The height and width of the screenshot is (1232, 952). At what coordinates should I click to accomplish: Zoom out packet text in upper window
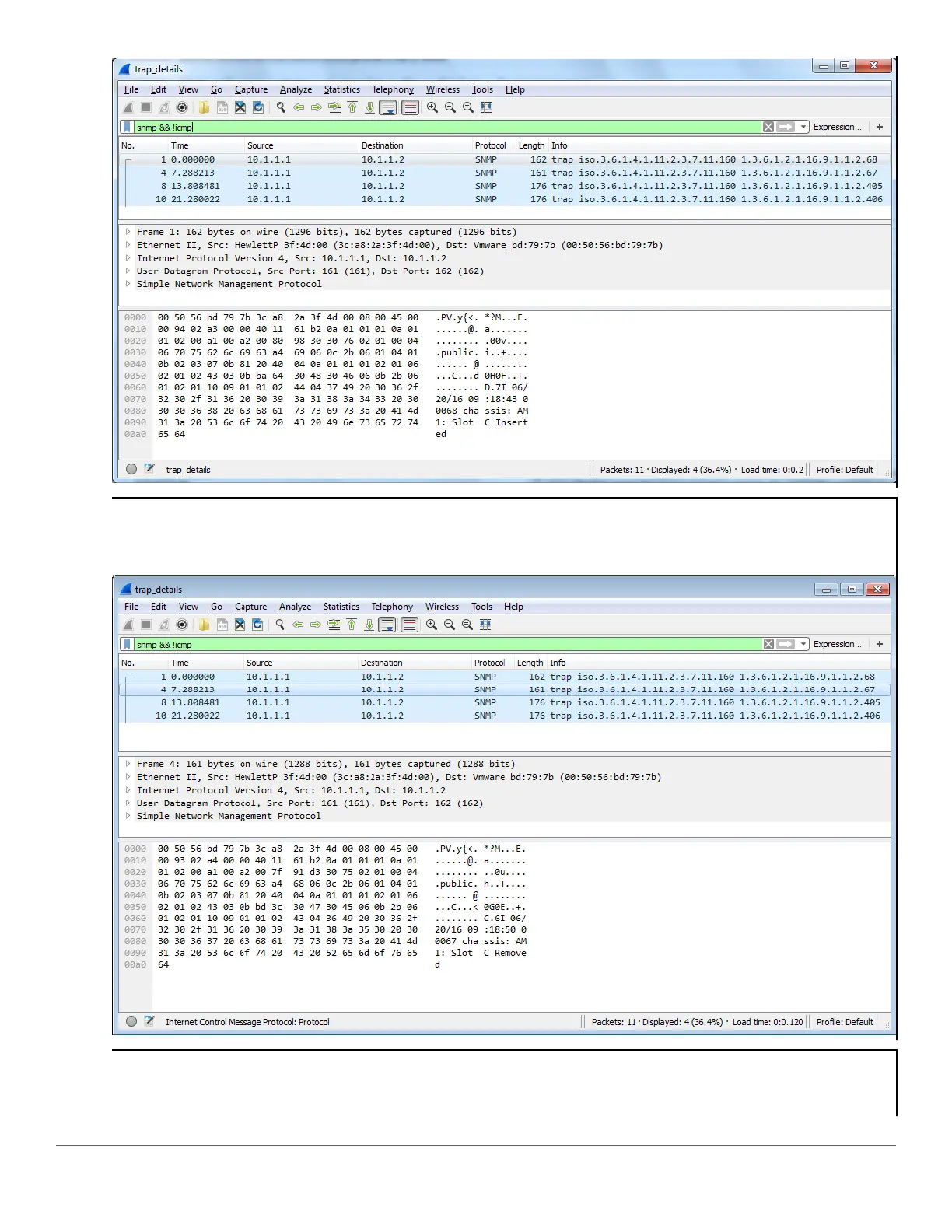pyautogui.click(x=450, y=107)
